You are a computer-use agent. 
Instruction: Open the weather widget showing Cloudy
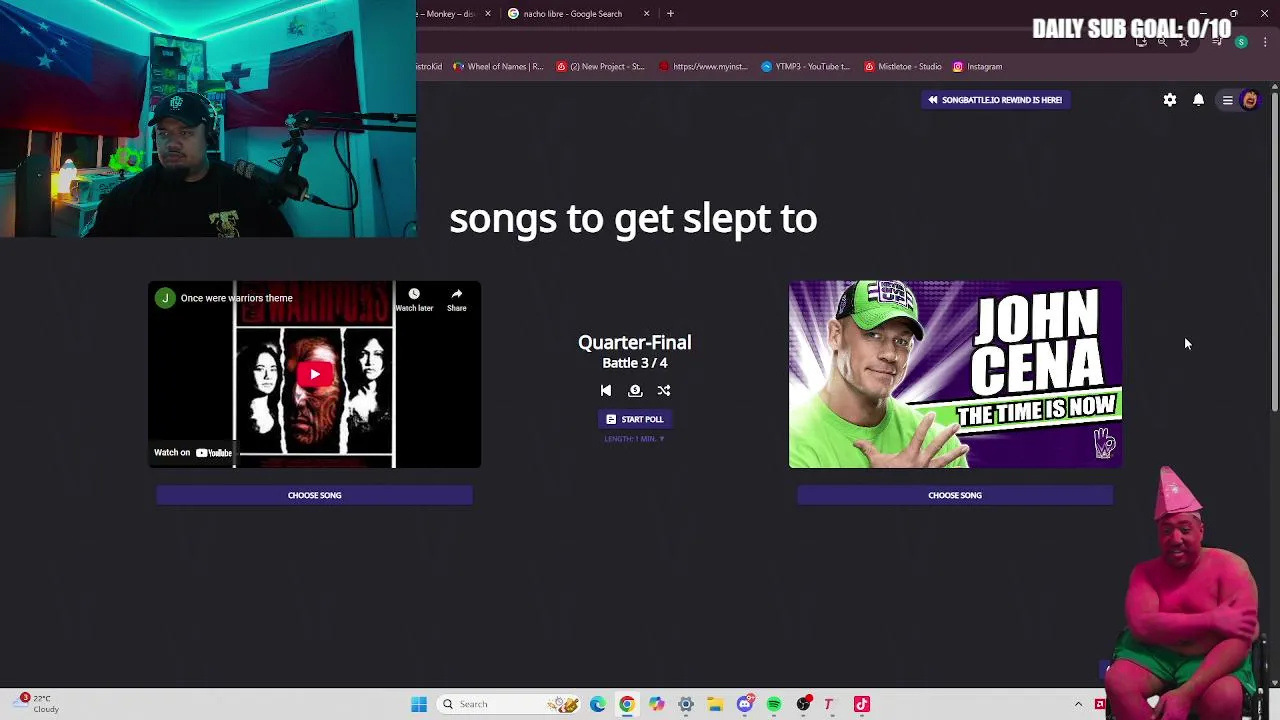pyautogui.click(x=38, y=703)
